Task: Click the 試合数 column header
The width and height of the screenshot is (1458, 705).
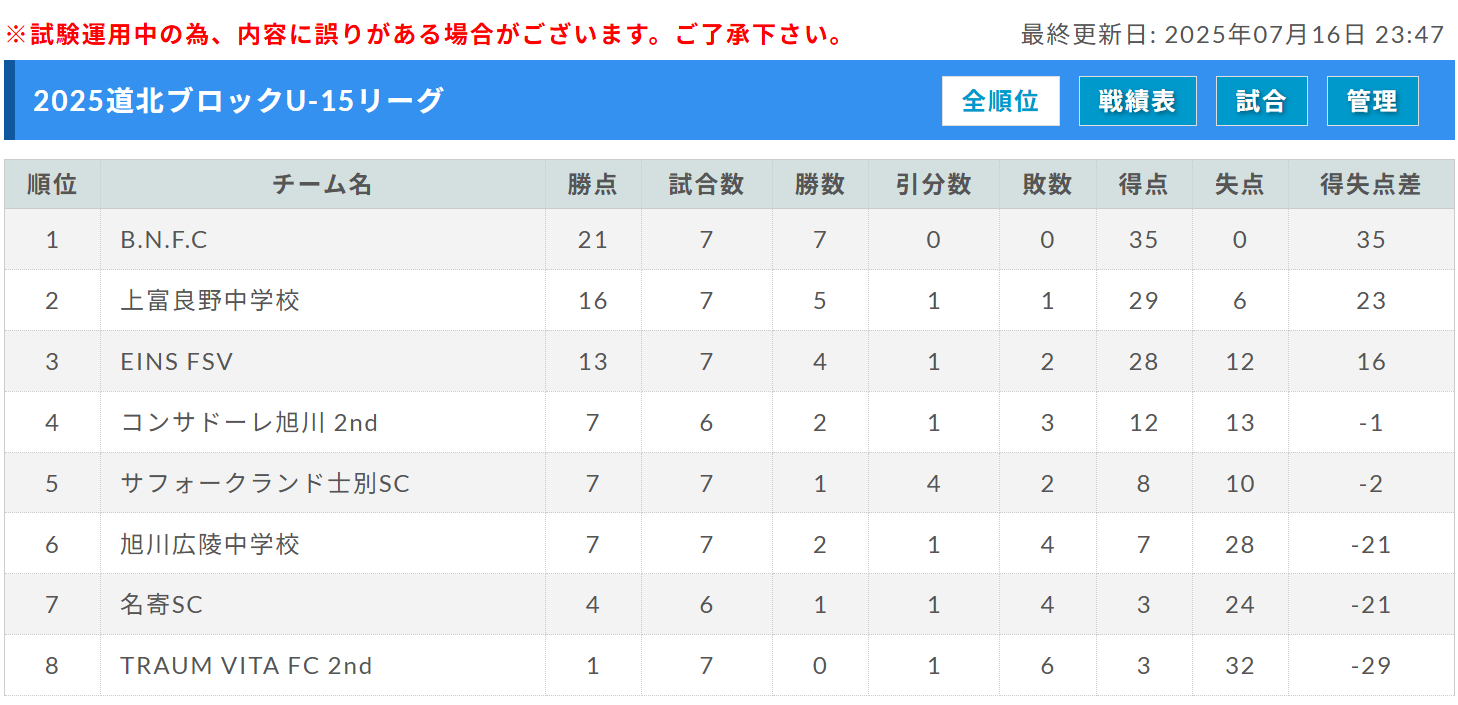Action: [707, 184]
